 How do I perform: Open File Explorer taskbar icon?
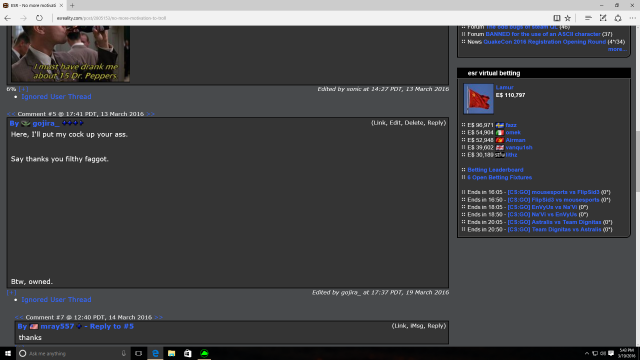(x=171, y=353)
